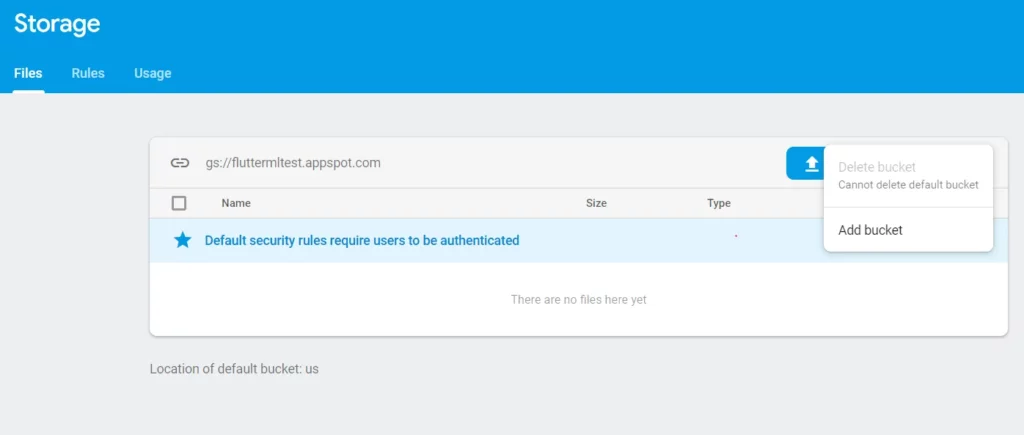Click the blue star icon in banner

click(x=182, y=240)
